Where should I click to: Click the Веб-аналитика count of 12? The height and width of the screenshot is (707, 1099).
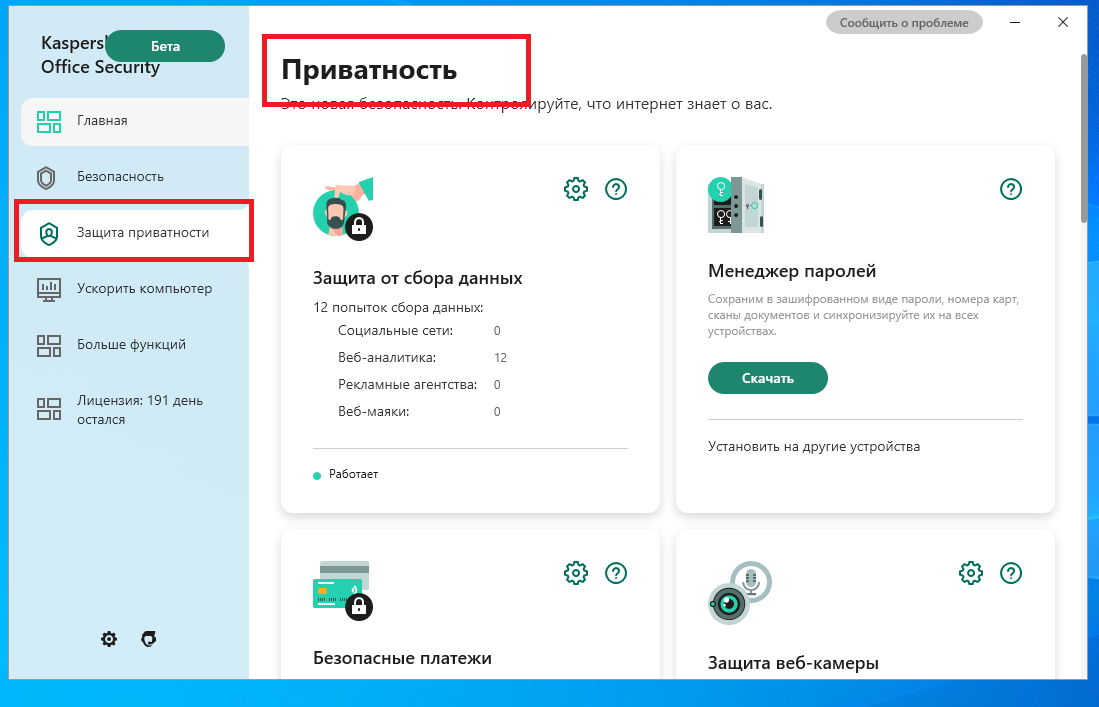tap(500, 357)
